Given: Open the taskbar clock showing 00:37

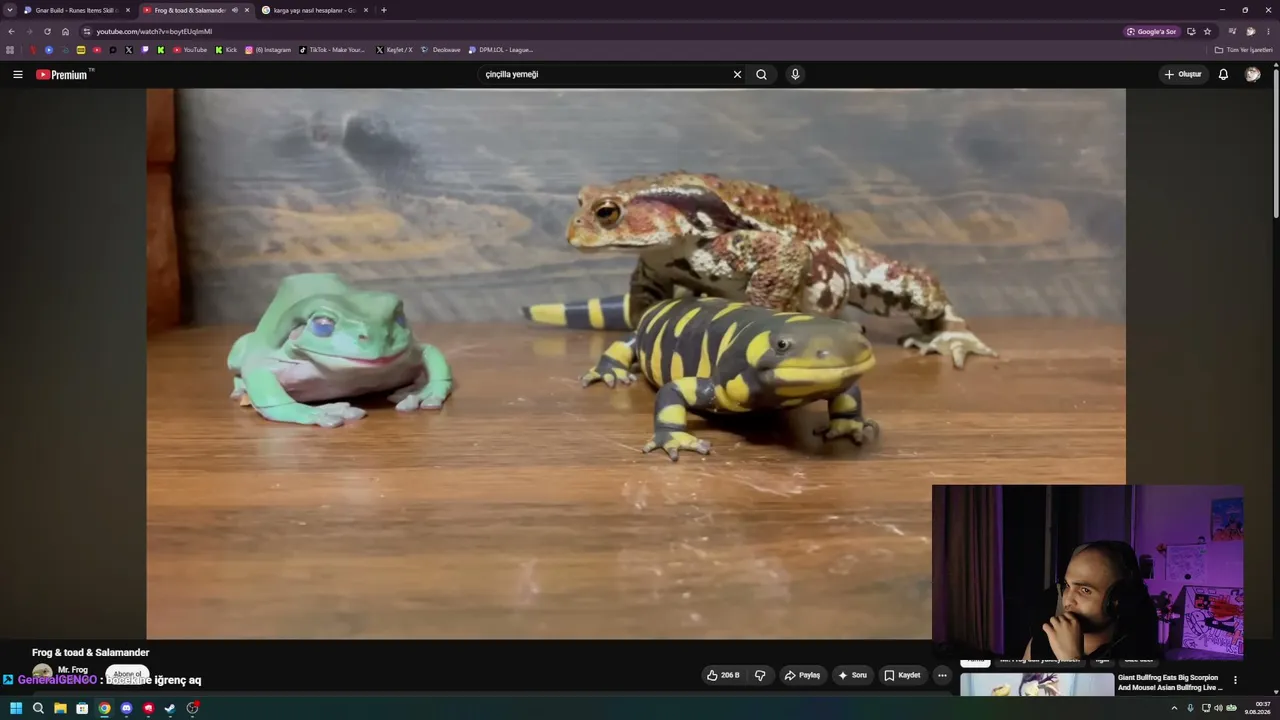Looking at the screenshot, I should pyautogui.click(x=1258, y=708).
